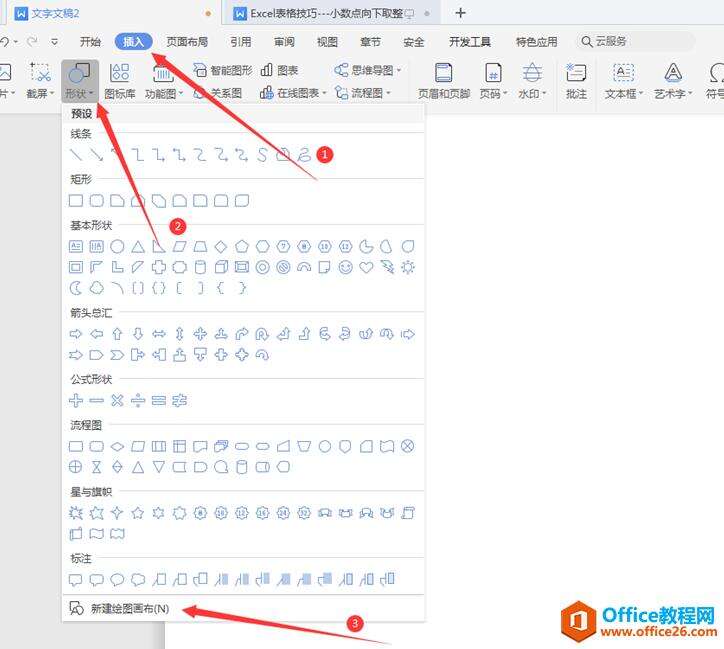
Task: Pick the diamond shape in 基本形状
Action: [x=221, y=246]
